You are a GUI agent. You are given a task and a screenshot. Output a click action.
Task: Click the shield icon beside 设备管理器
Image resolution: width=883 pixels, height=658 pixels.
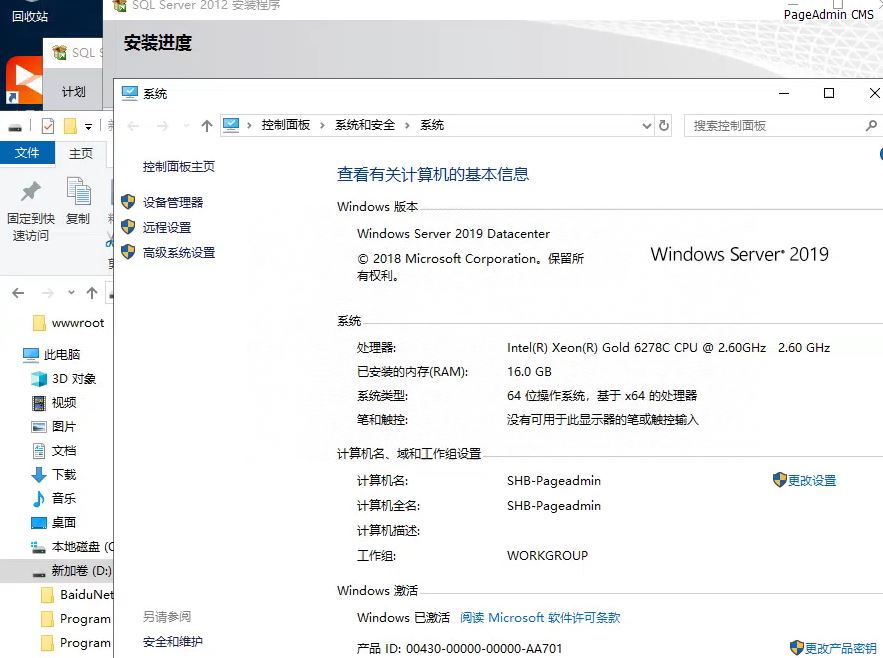coord(128,202)
